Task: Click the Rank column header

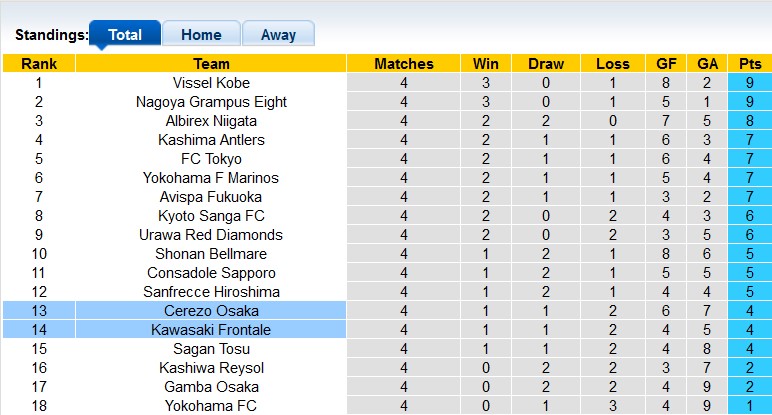Action: pos(39,64)
